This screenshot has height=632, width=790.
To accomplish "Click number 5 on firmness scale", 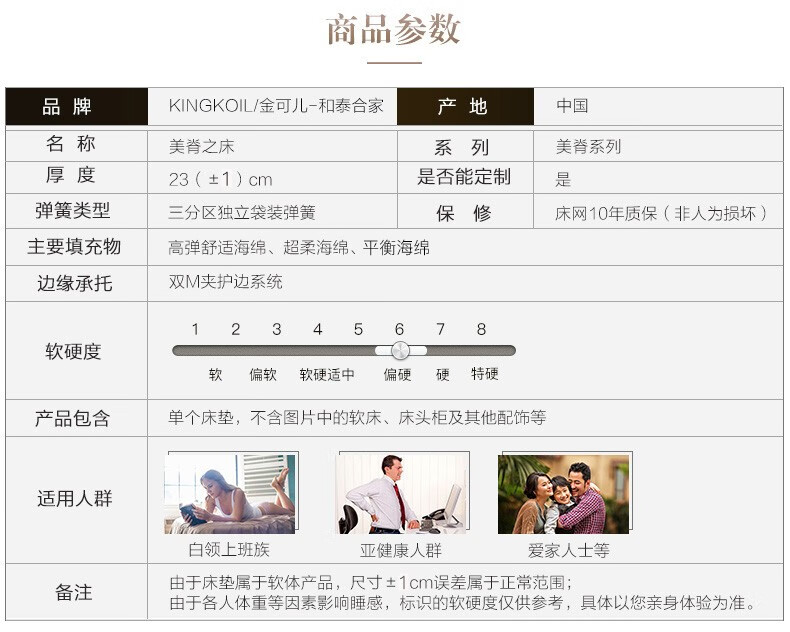I will tap(358, 329).
